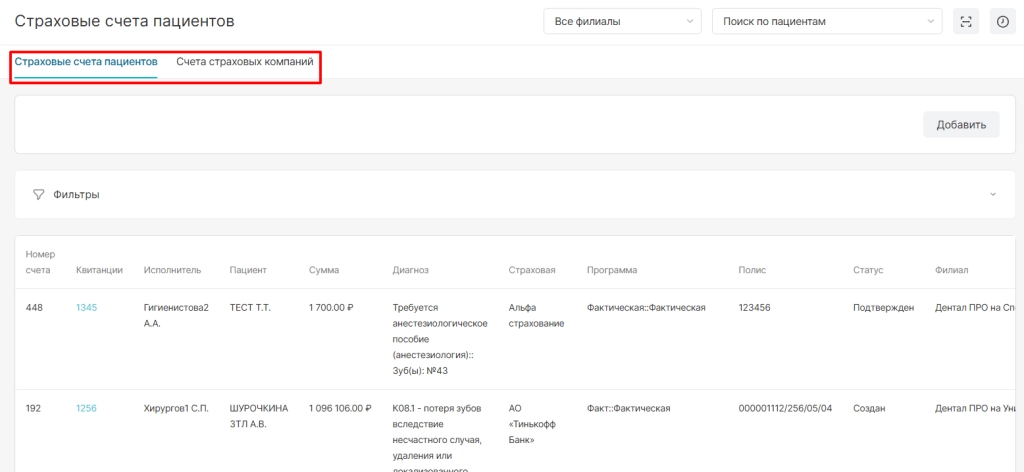The height and width of the screenshot is (472, 1024).
Task: Switch to the Счета страховых компаний tab
Action: tap(245, 62)
